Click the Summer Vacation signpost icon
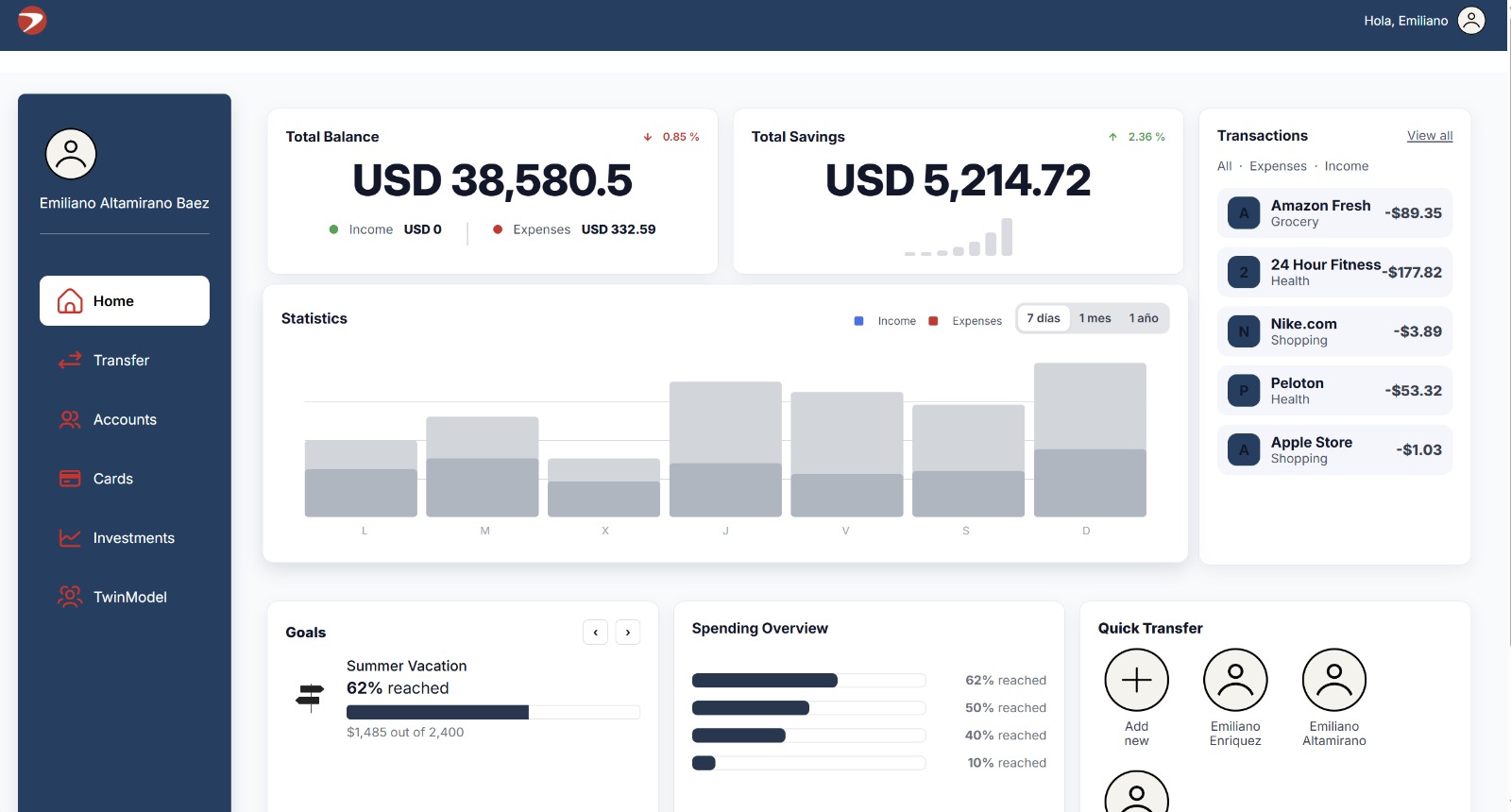The height and width of the screenshot is (812, 1511). (x=310, y=697)
